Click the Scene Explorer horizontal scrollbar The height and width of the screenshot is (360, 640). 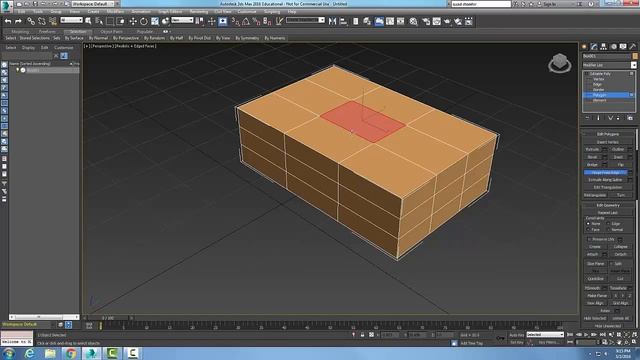pyautogui.click(x=44, y=317)
